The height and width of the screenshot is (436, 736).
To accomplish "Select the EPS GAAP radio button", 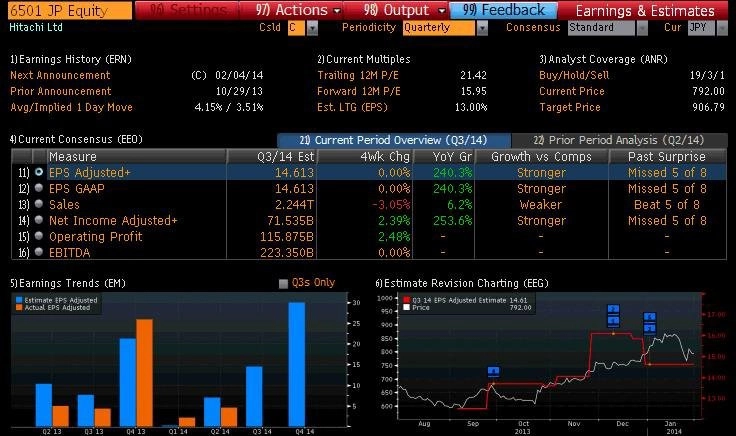I will (x=39, y=188).
